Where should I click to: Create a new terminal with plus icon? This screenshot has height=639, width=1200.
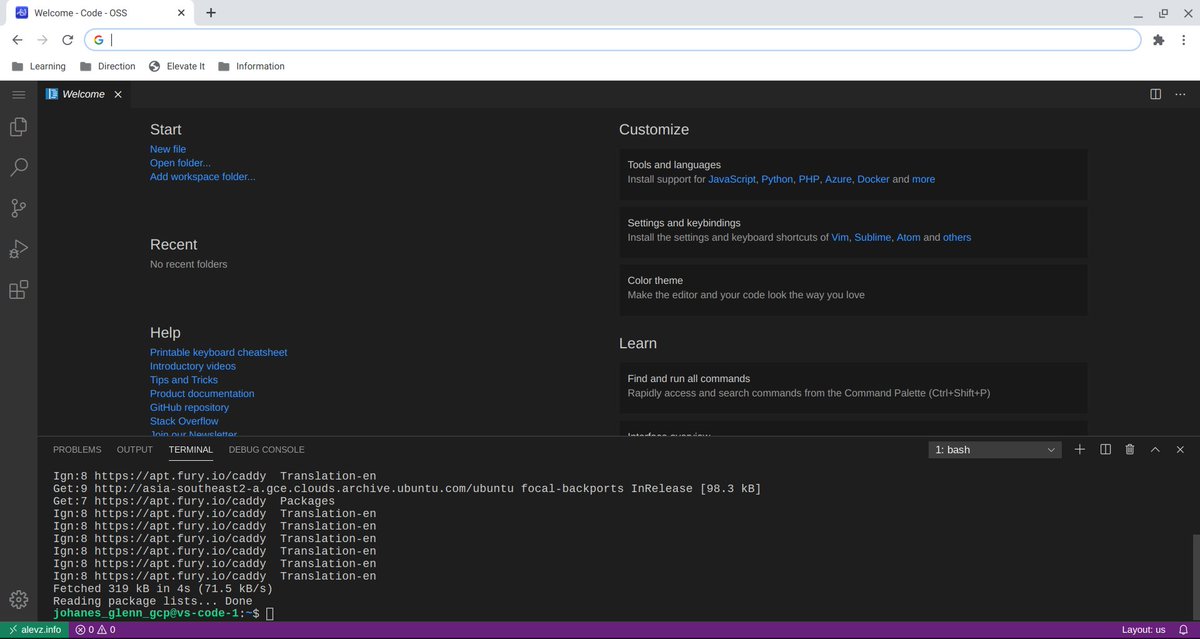pos(1080,450)
